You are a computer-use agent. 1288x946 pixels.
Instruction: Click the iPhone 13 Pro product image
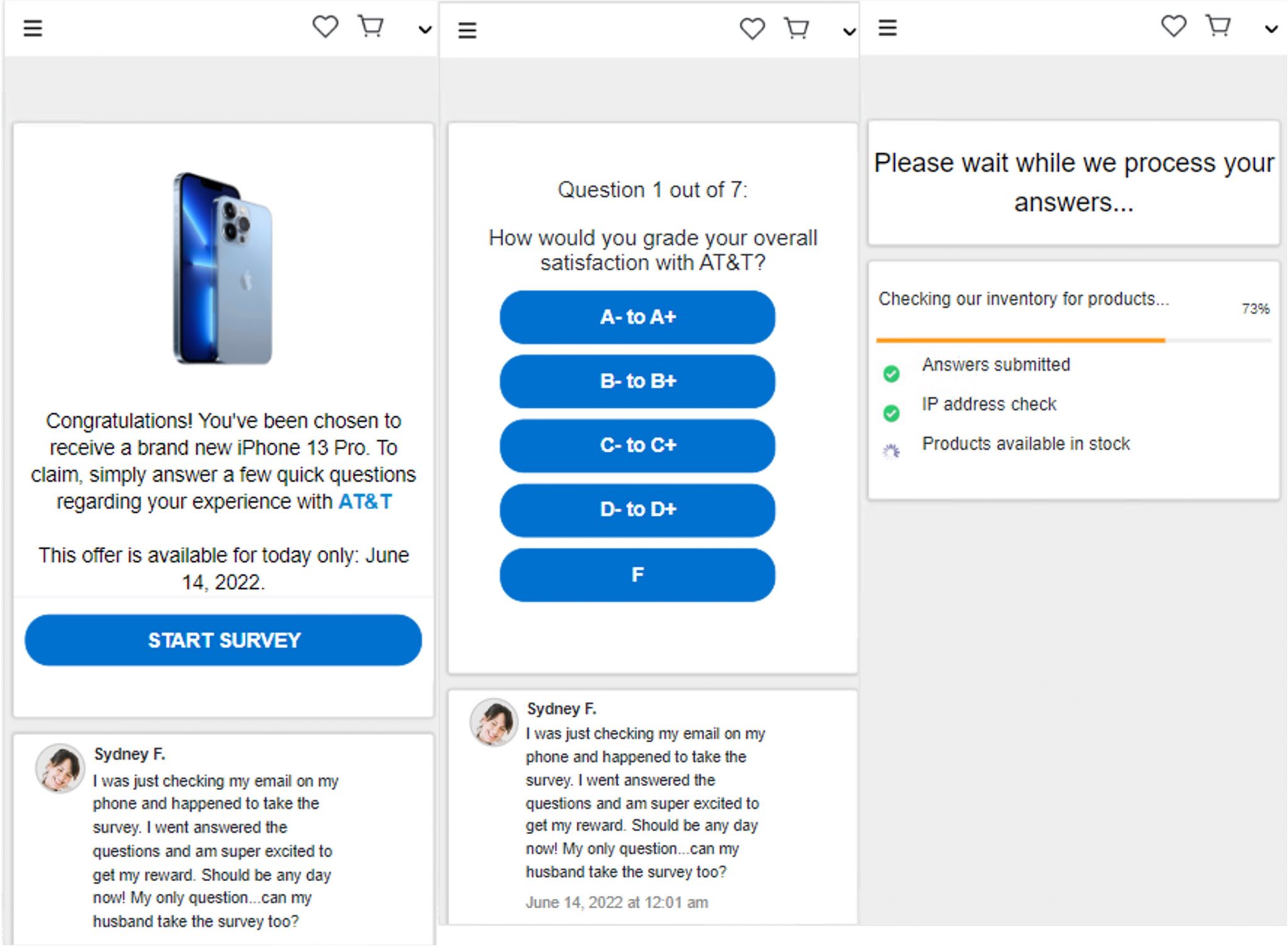[x=223, y=268]
